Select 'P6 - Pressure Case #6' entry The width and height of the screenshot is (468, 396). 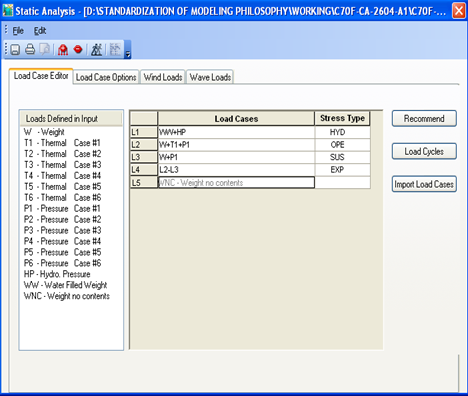(x=62, y=263)
